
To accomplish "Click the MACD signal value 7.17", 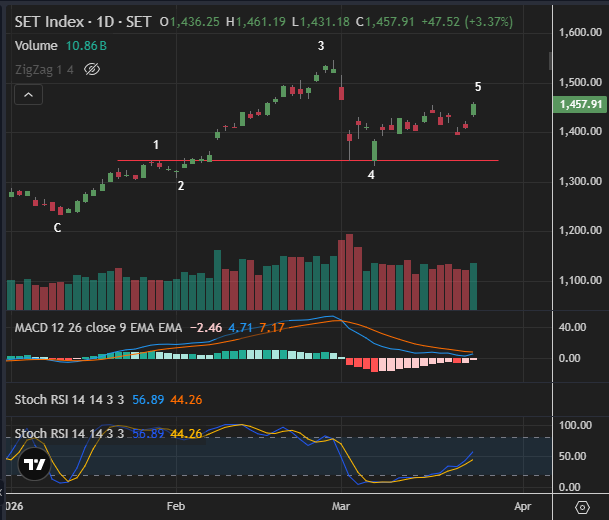I will pos(272,328).
